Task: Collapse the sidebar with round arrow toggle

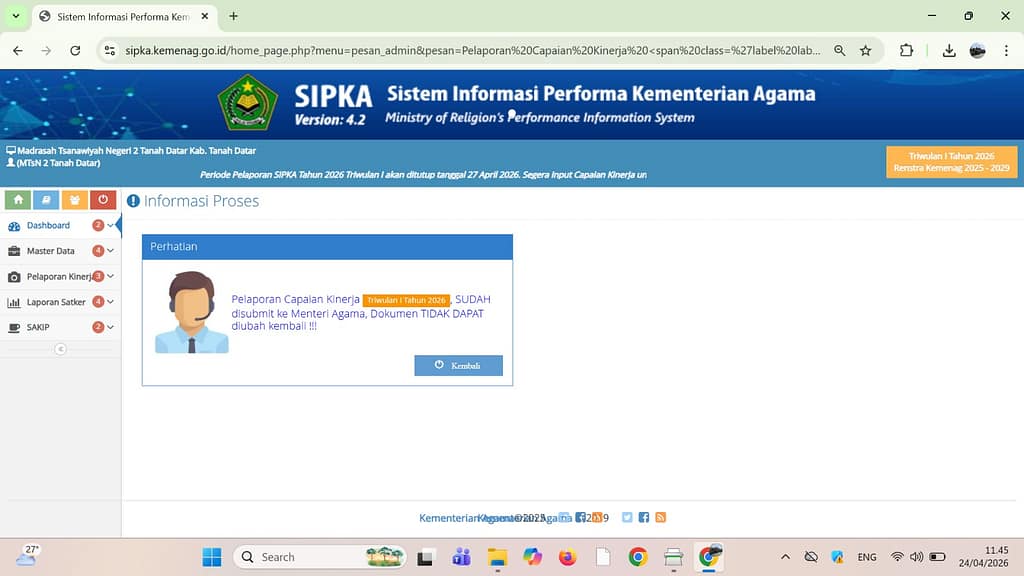Action: [x=60, y=349]
